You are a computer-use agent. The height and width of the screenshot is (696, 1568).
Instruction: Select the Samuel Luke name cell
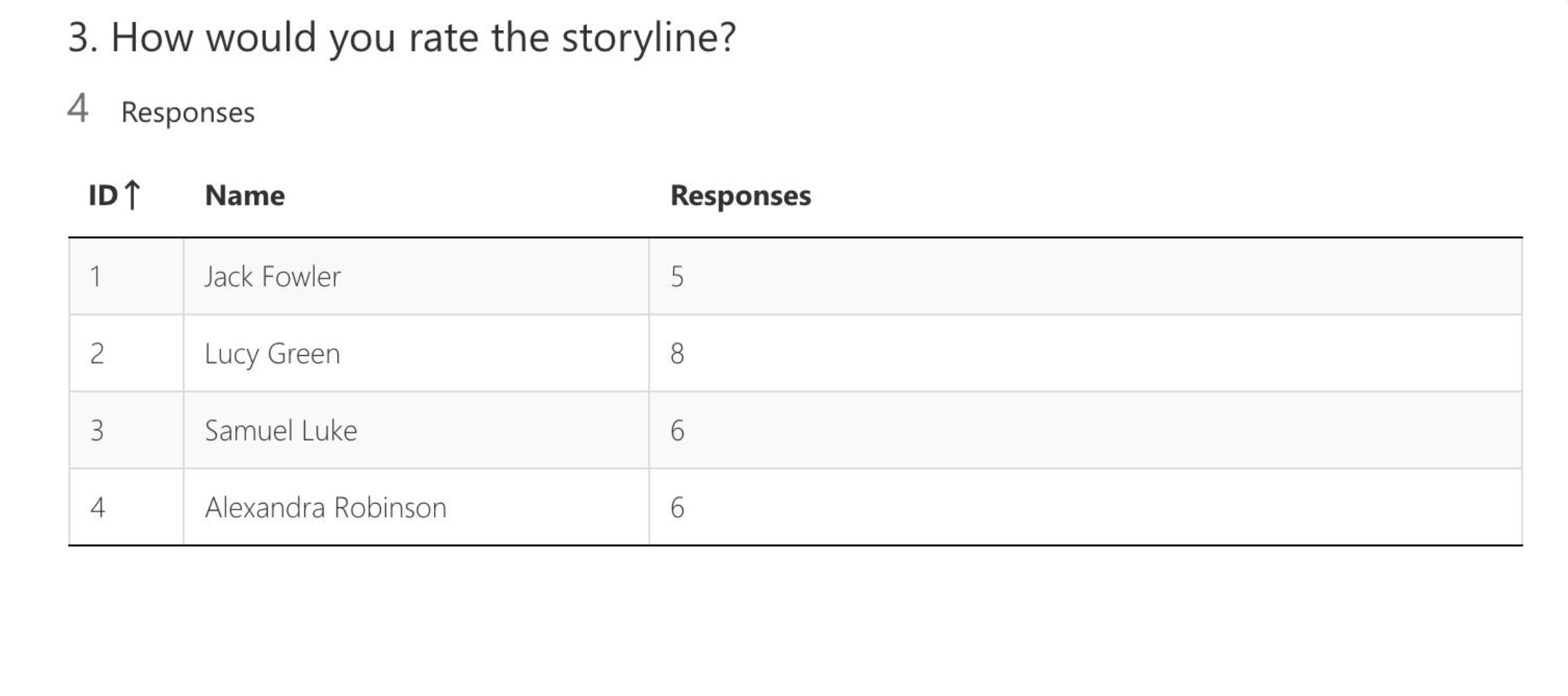[x=281, y=430]
